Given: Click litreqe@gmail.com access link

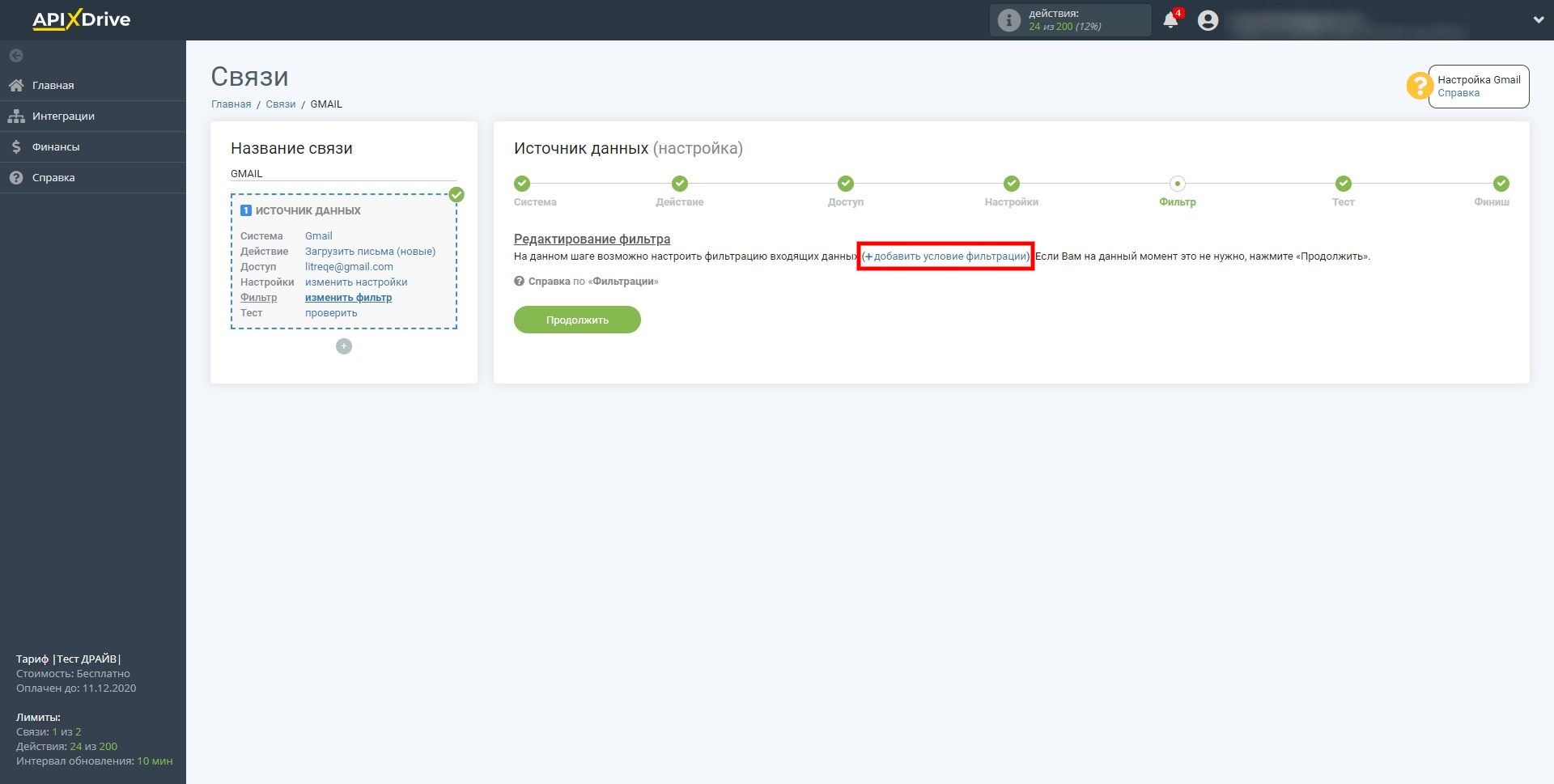Looking at the screenshot, I should (x=349, y=267).
